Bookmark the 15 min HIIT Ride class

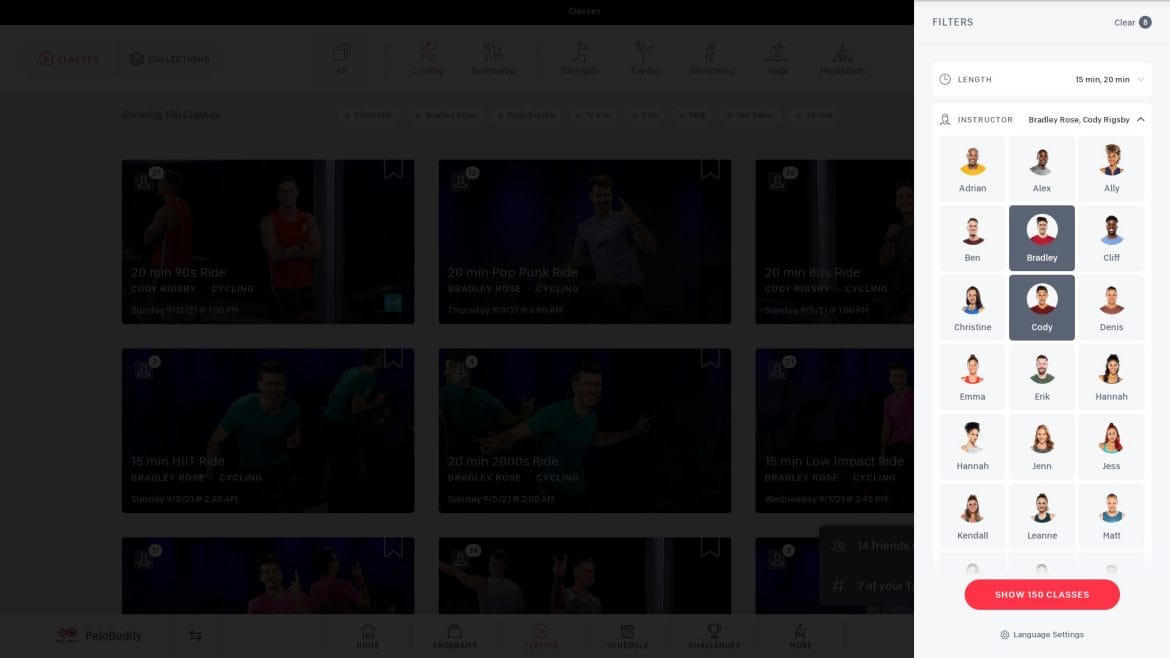tap(393, 358)
